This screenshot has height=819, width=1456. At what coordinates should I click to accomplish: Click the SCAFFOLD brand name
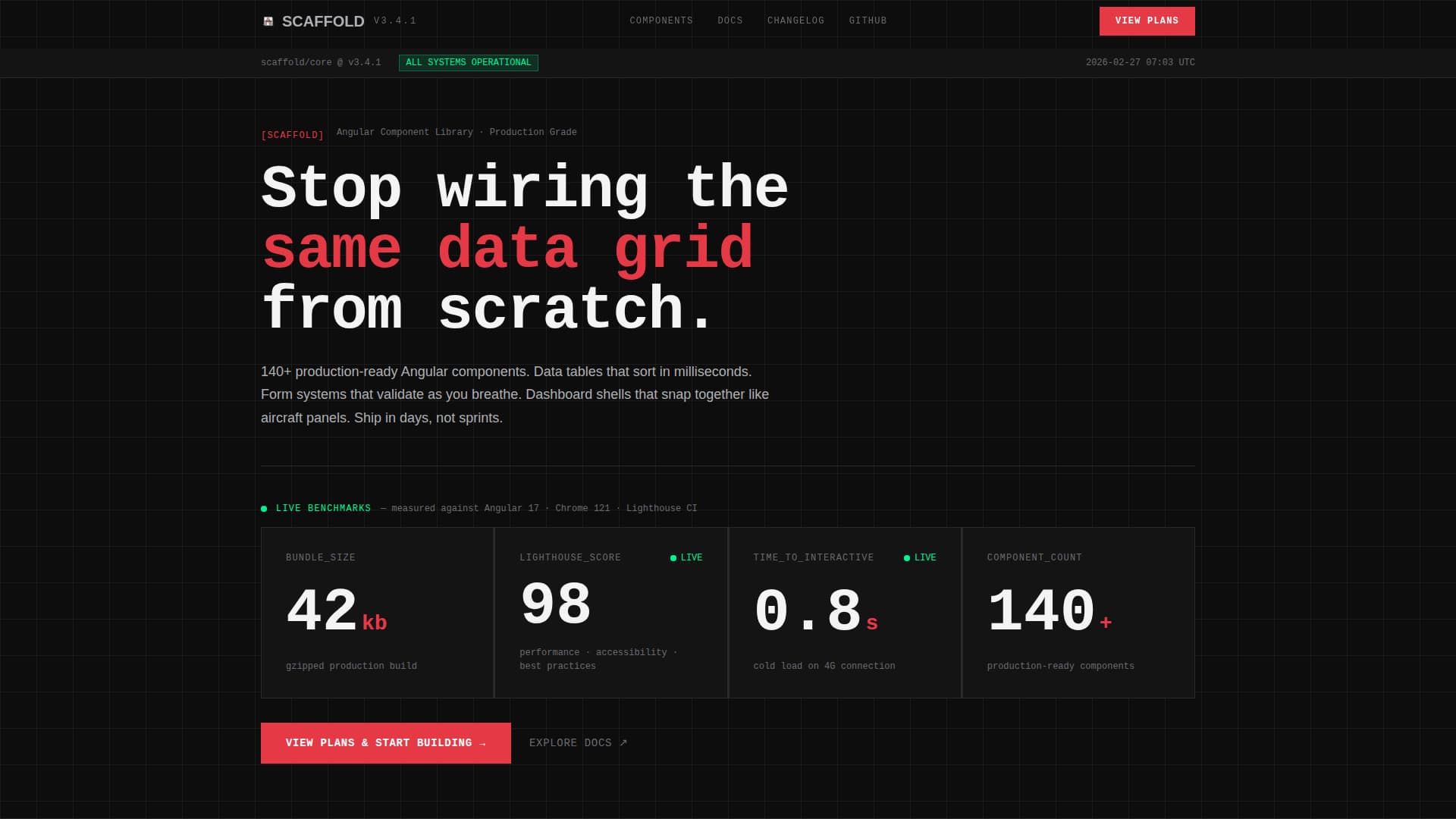tap(323, 21)
